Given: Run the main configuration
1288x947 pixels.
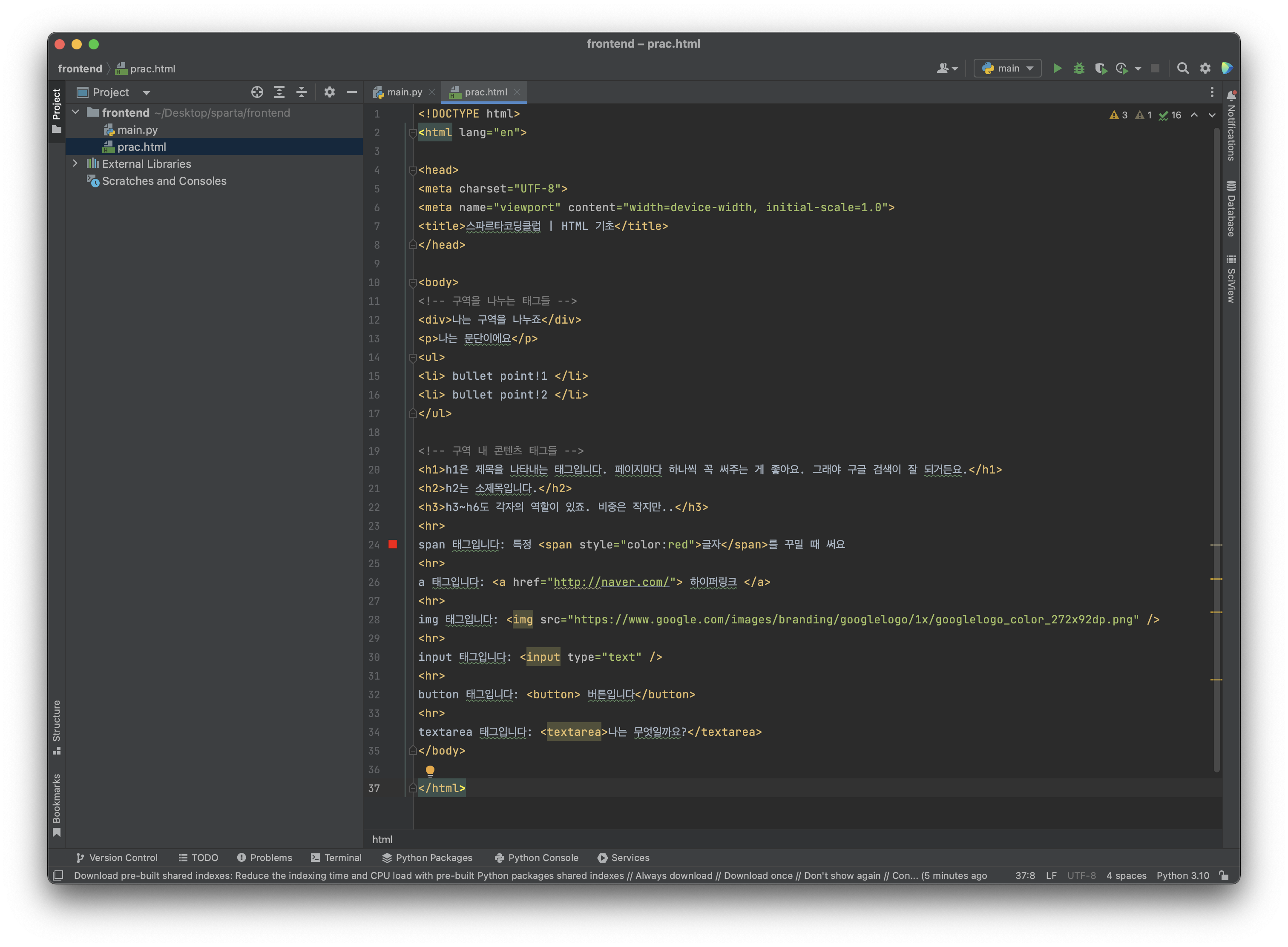Looking at the screenshot, I should (1057, 68).
